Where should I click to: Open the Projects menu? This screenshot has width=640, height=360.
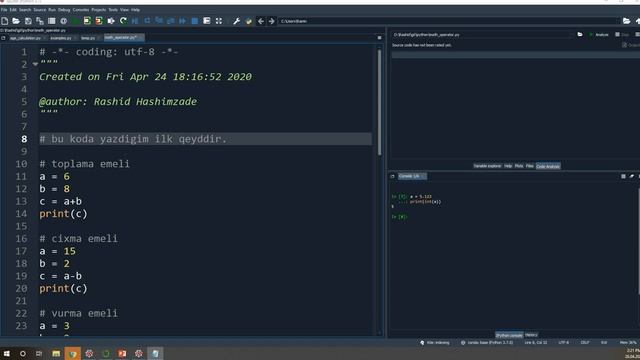coord(98,10)
